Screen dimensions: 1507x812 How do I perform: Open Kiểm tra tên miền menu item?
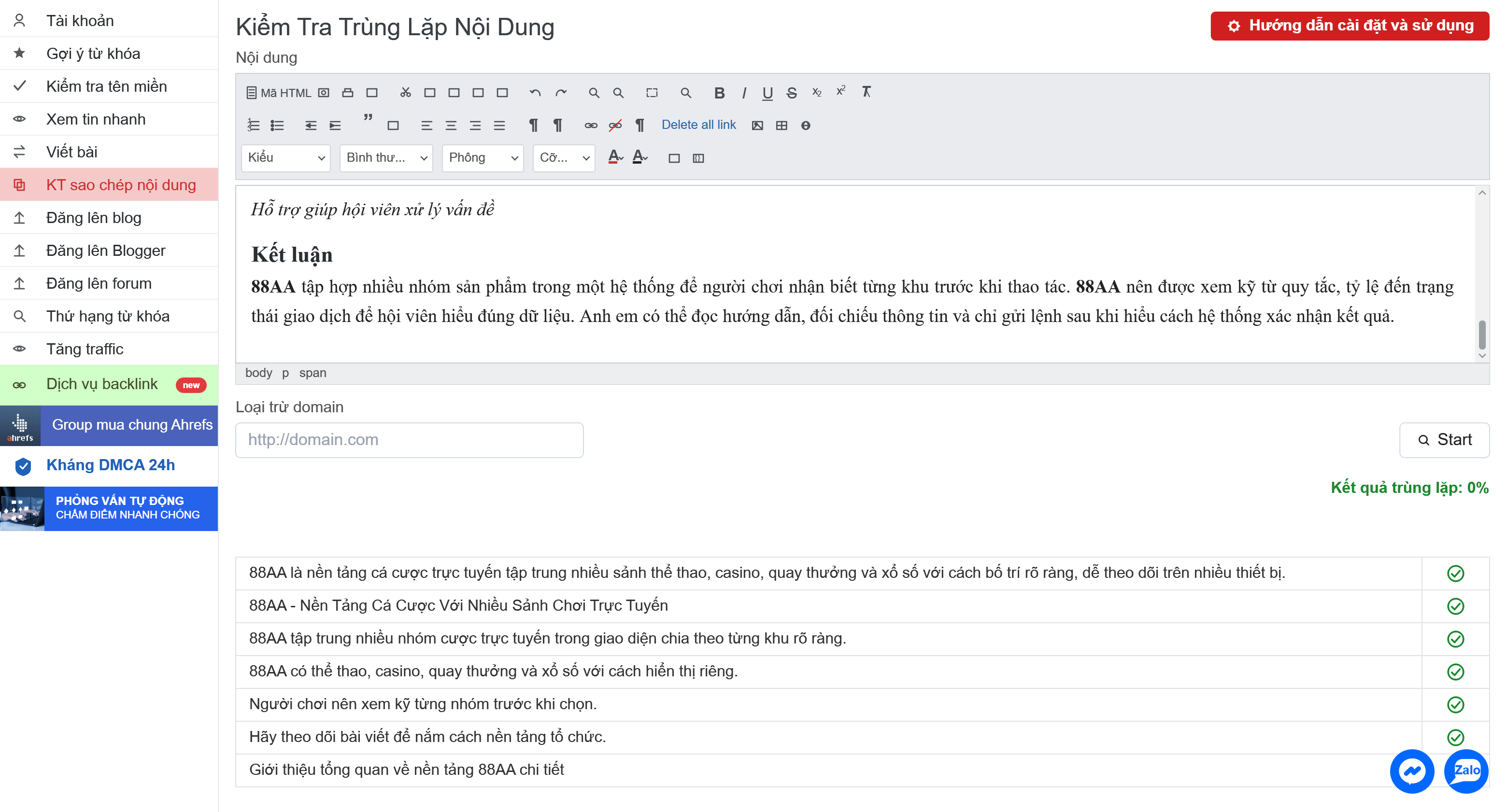pyautogui.click(x=109, y=86)
